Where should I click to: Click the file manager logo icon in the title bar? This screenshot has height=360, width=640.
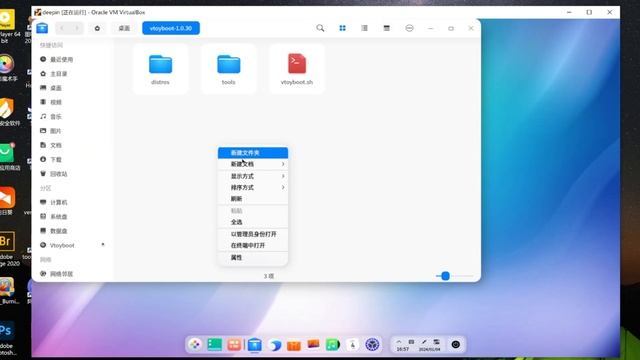42,28
